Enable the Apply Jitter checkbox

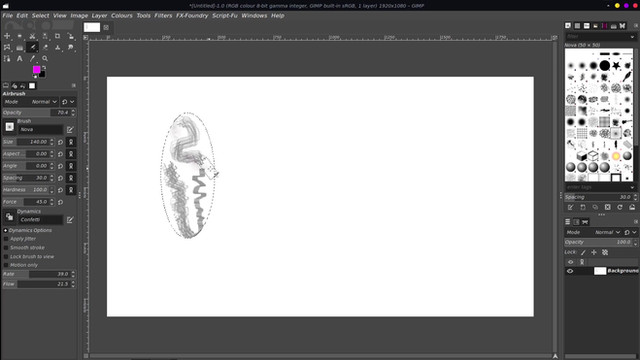pos(6,239)
